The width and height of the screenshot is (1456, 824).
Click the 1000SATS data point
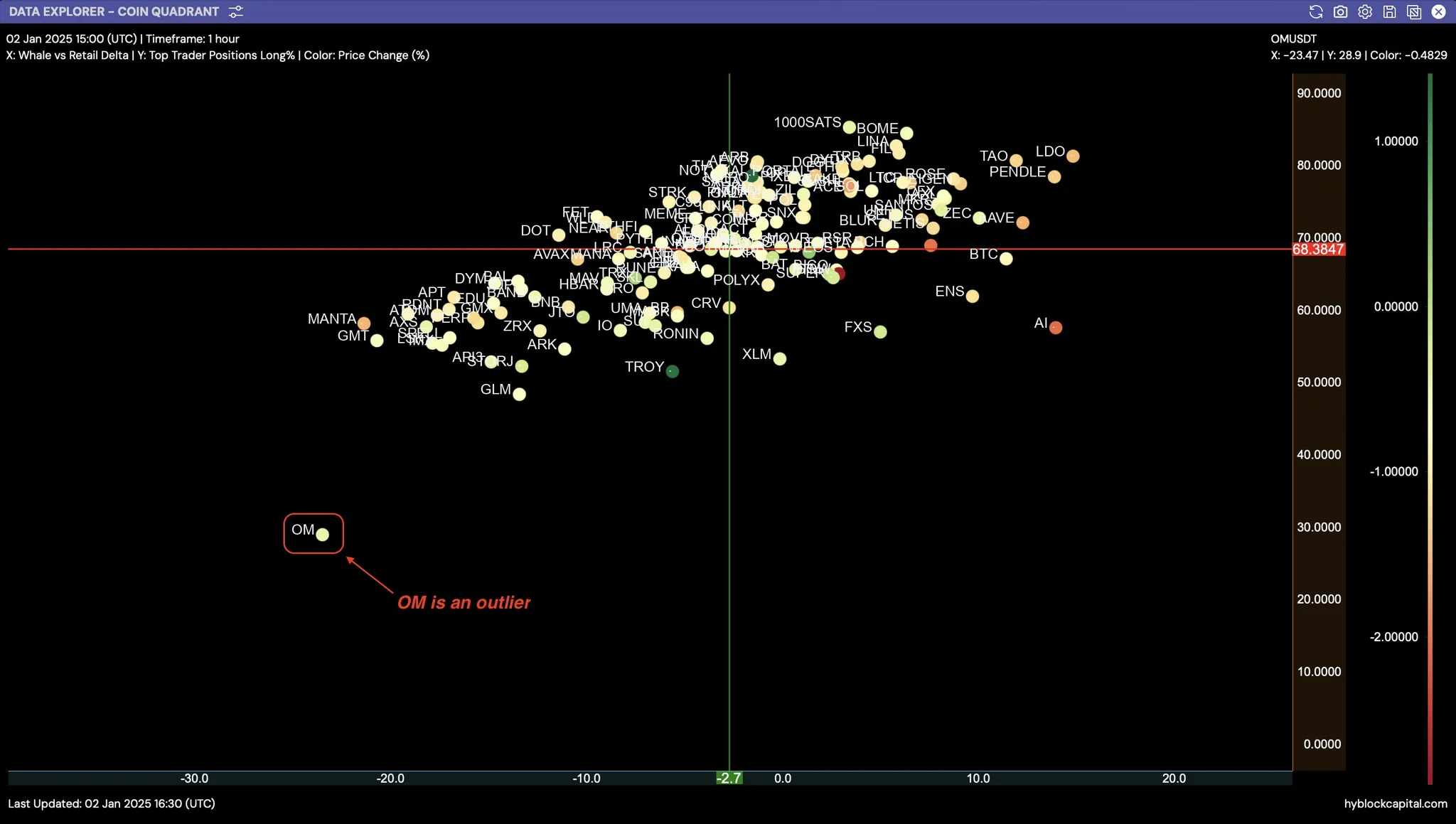[849, 127]
